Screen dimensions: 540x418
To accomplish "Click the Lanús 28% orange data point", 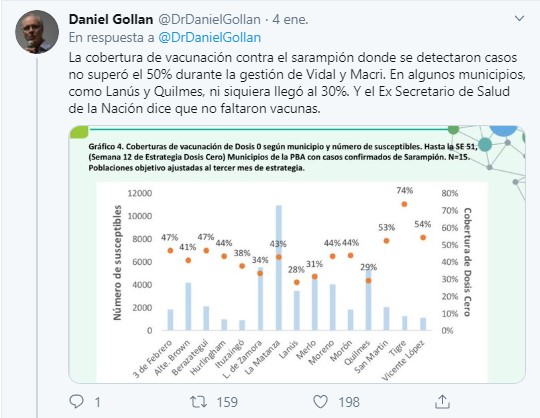I will click(x=297, y=282).
